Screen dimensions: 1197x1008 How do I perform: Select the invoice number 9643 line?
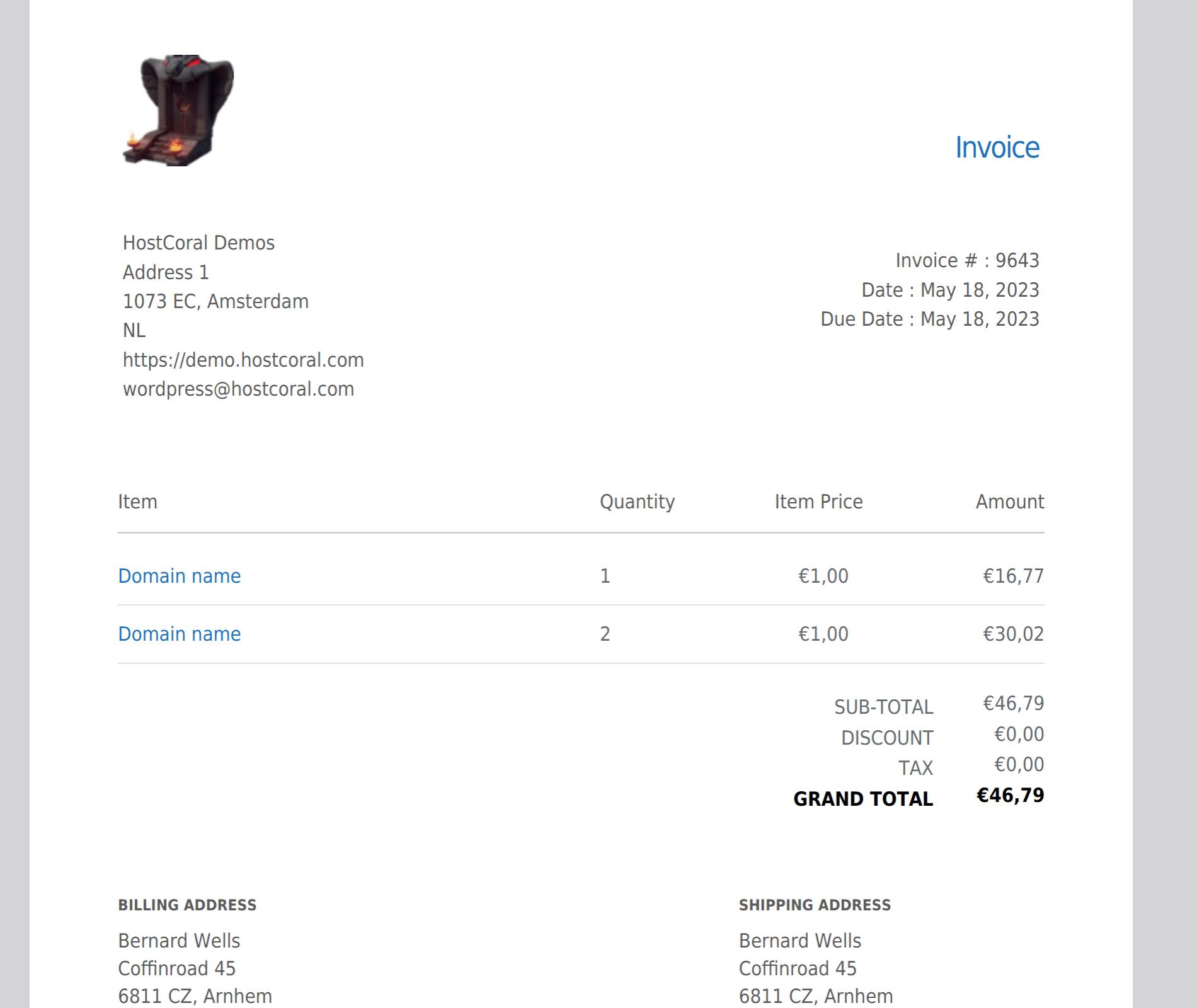click(x=967, y=260)
